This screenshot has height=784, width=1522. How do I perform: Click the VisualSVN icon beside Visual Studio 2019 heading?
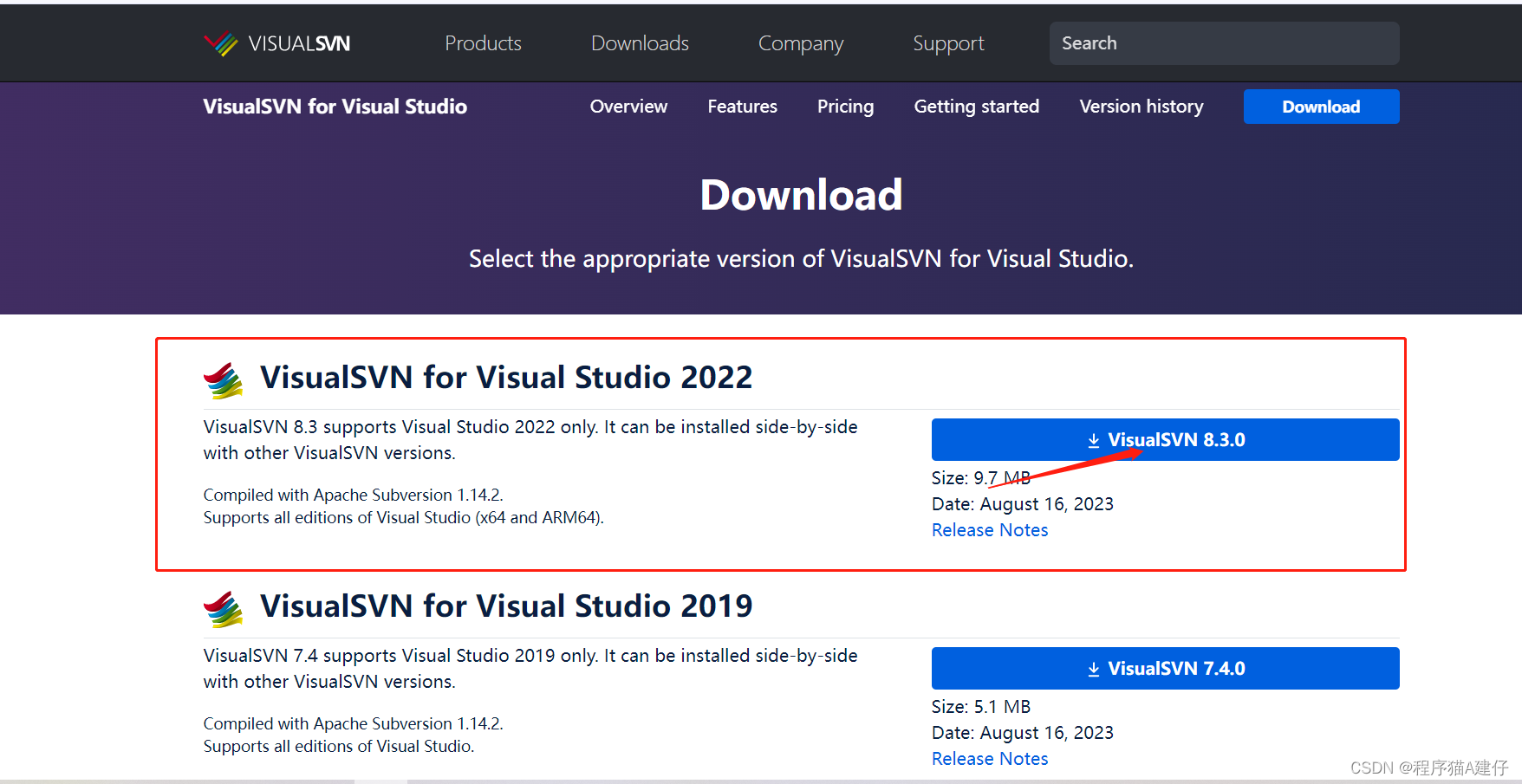click(x=223, y=609)
